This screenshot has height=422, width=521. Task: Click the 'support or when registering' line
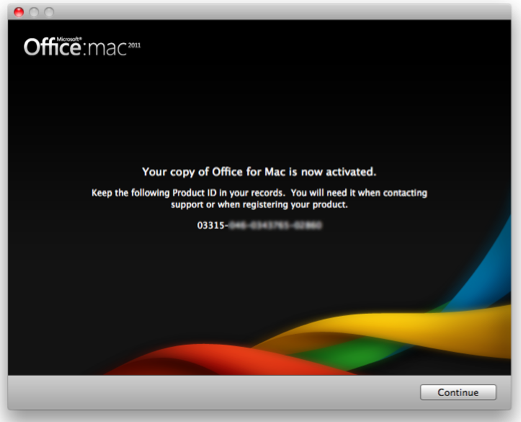(x=259, y=204)
